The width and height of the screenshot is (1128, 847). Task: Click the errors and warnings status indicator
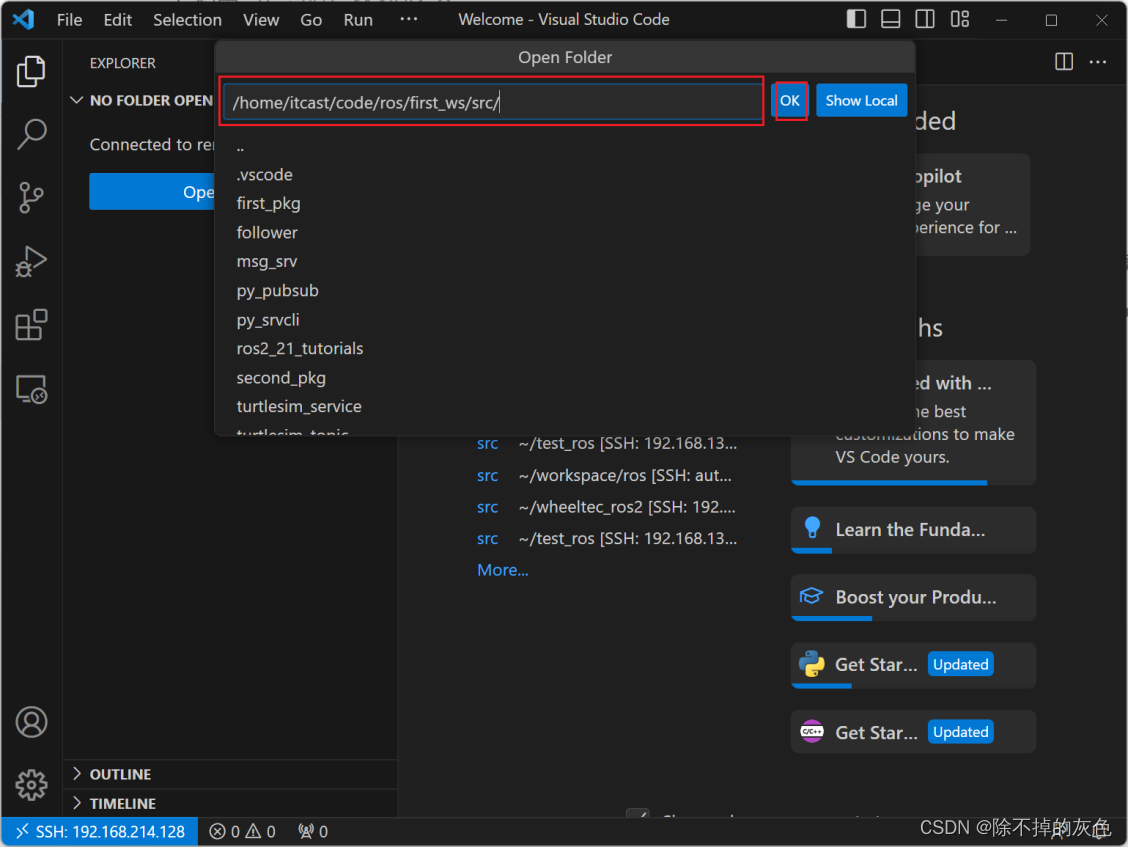(241, 831)
